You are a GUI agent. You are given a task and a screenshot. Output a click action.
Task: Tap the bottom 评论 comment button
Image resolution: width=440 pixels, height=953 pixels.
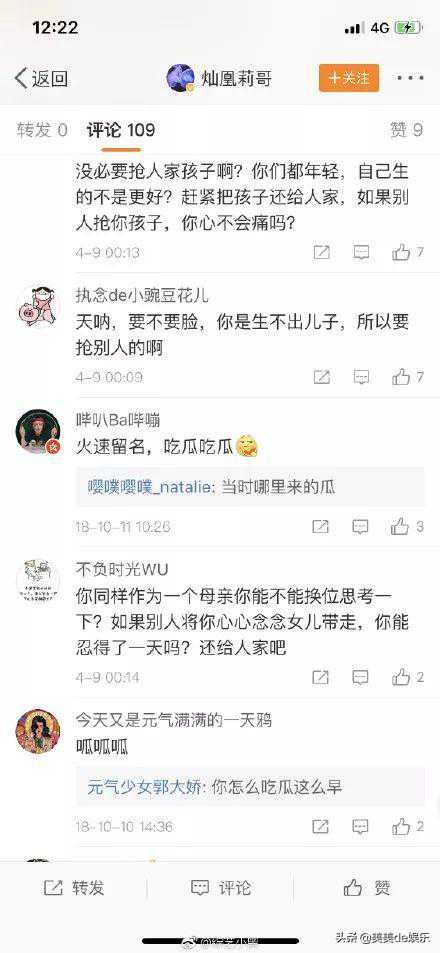pyautogui.click(x=220, y=888)
